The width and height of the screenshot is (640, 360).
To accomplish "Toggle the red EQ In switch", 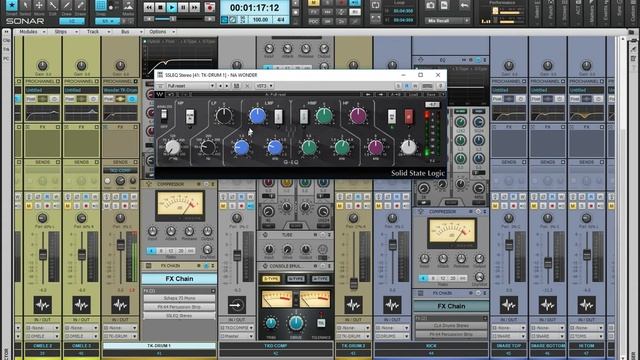I will 408,117.
